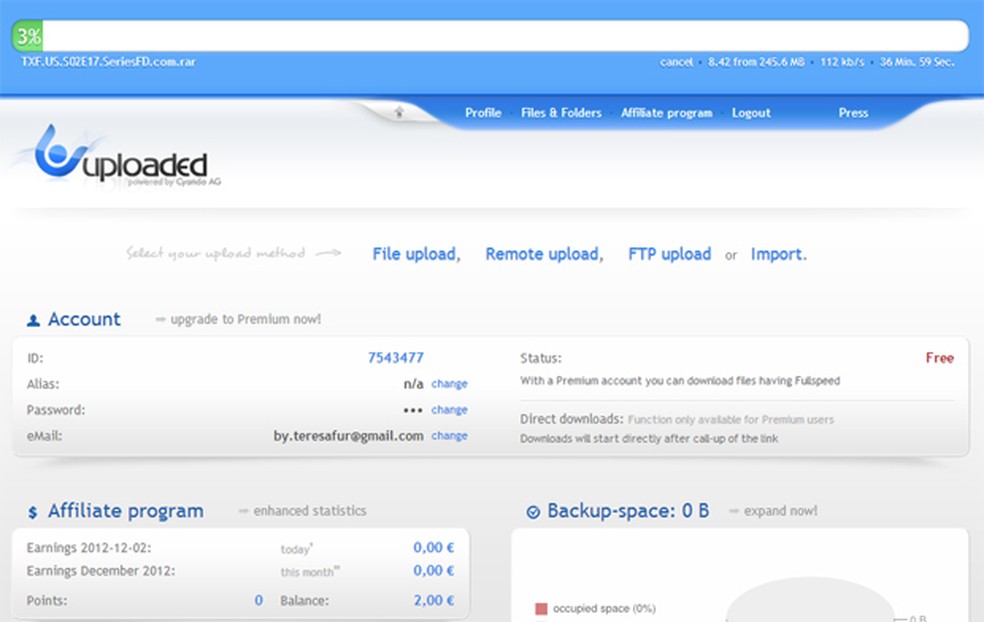Change the Password
This screenshot has height=622, width=984.
pos(449,410)
